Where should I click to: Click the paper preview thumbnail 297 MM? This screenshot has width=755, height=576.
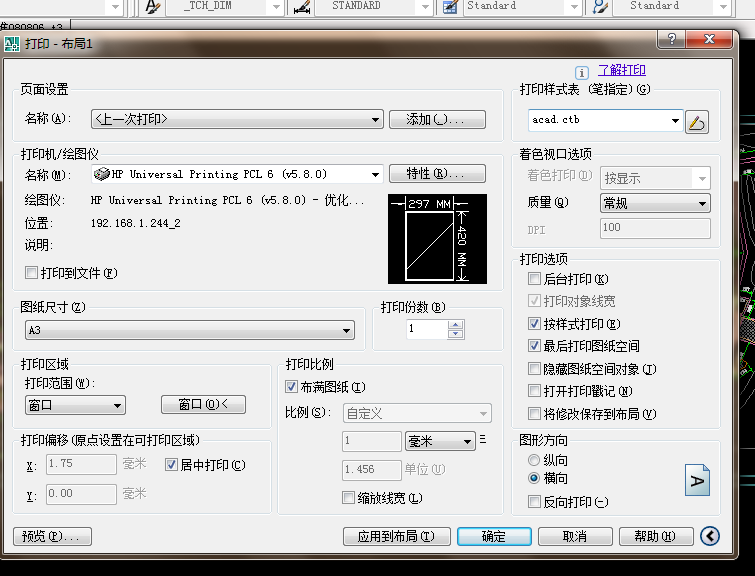pos(437,239)
